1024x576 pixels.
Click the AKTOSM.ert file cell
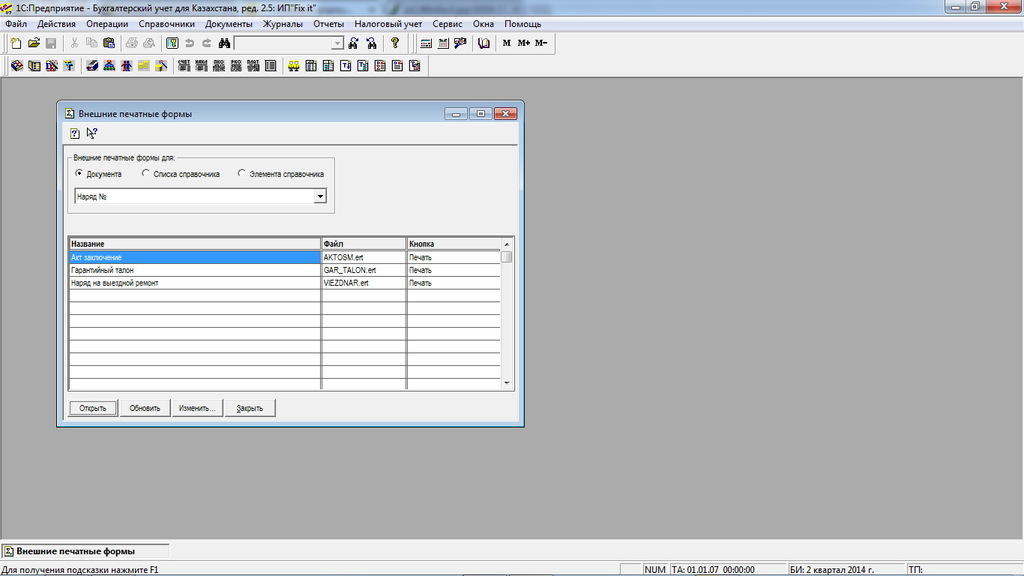(x=364, y=257)
